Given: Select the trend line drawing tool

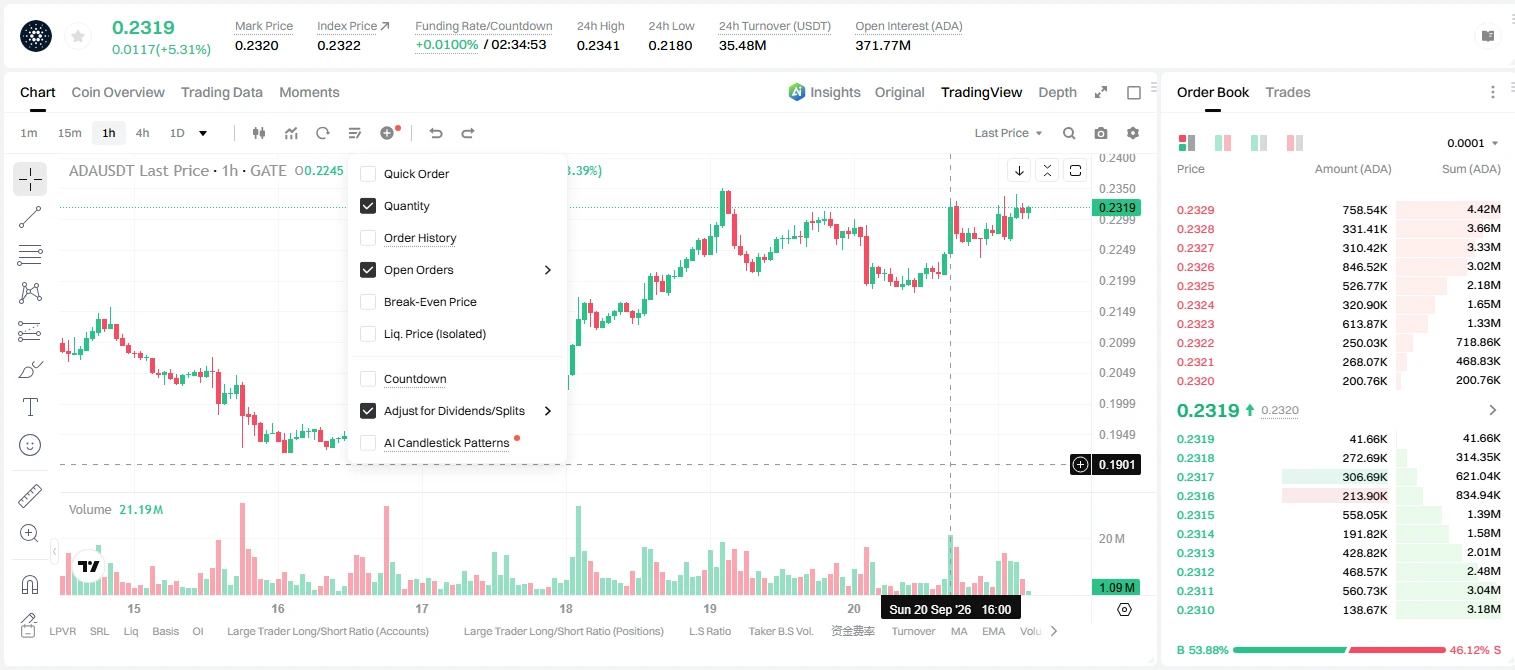Looking at the screenshot, I should [30, 217].
